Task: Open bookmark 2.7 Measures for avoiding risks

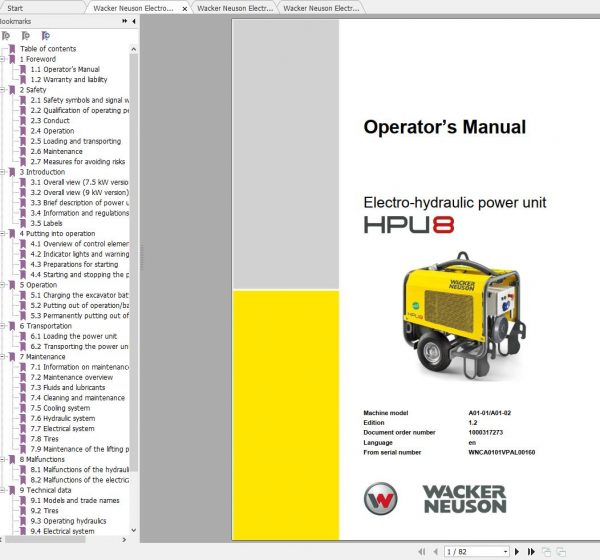Action: [78, 162]
